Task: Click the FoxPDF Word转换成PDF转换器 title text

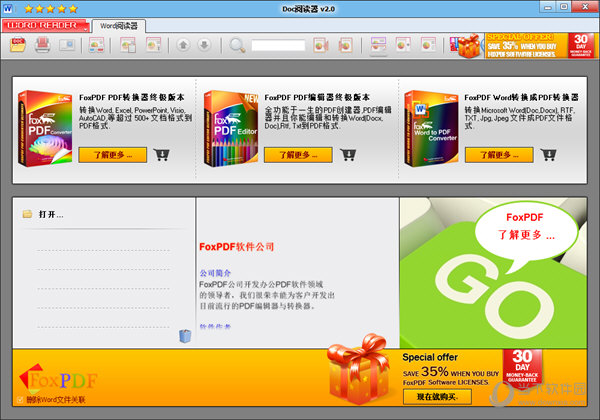Action: point(522,98)
